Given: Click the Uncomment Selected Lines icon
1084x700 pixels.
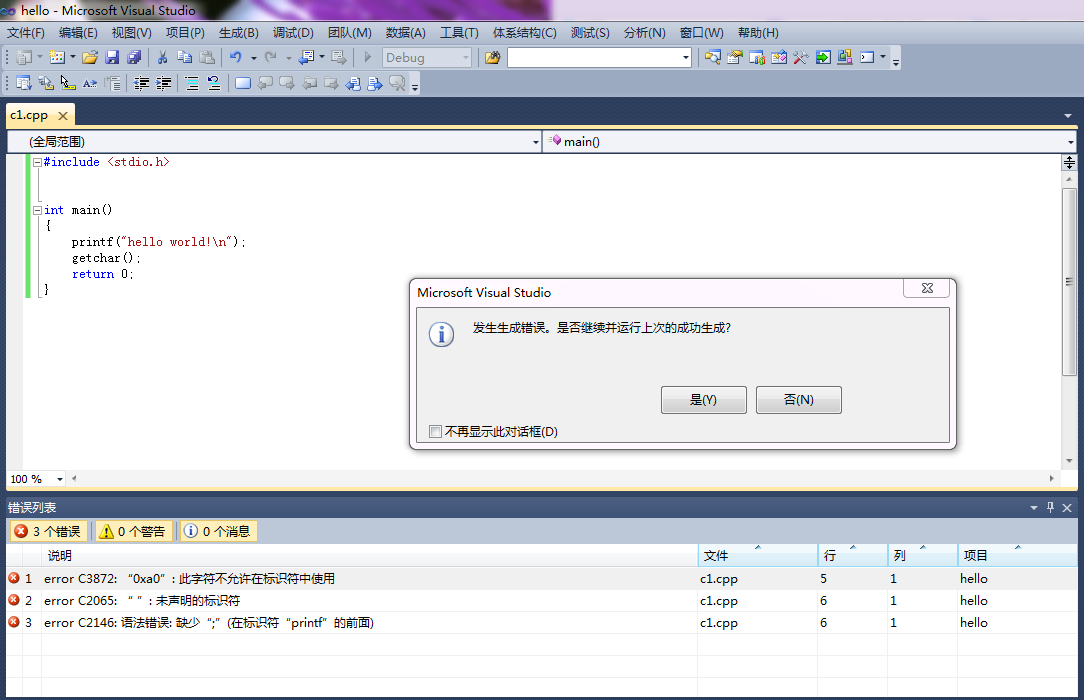Looking at the screenshot, I should (x=214, y=84).
